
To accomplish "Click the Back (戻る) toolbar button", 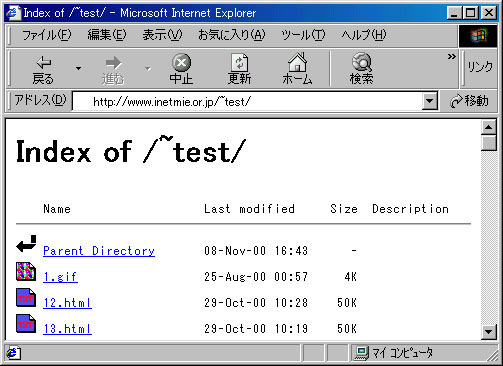I will pos(43,69).
